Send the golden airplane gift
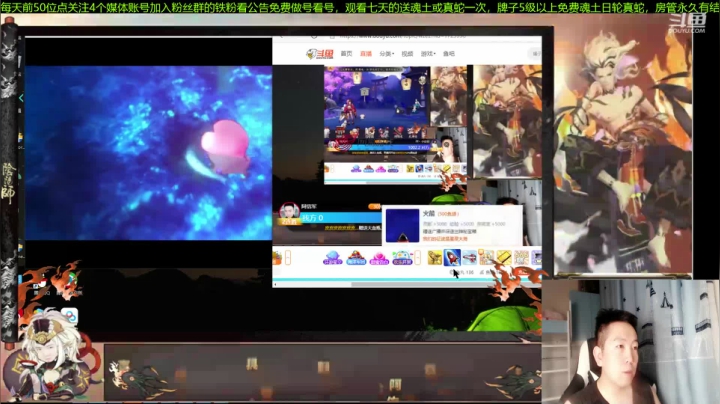Image resolution: width=720 pixels, height=404 pixels. [434, 258]
